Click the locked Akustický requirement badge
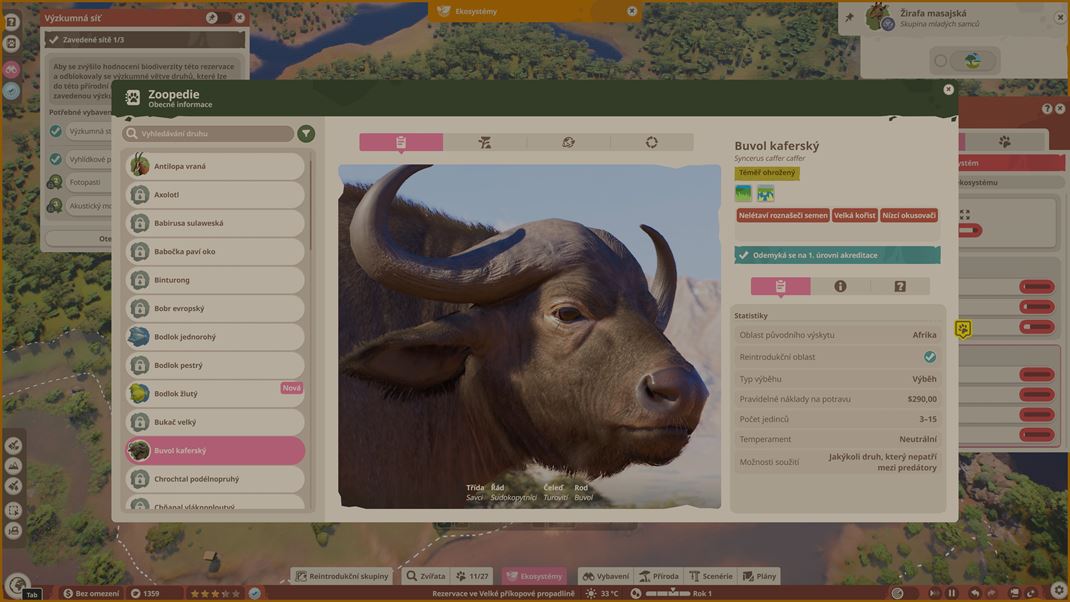 [x=55, y=205]
